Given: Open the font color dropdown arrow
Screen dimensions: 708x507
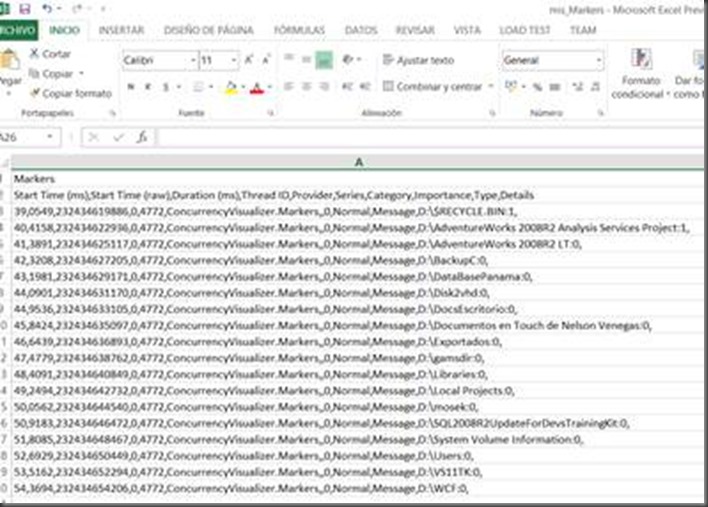Looking at the screenshot, I should click(270, 87).
